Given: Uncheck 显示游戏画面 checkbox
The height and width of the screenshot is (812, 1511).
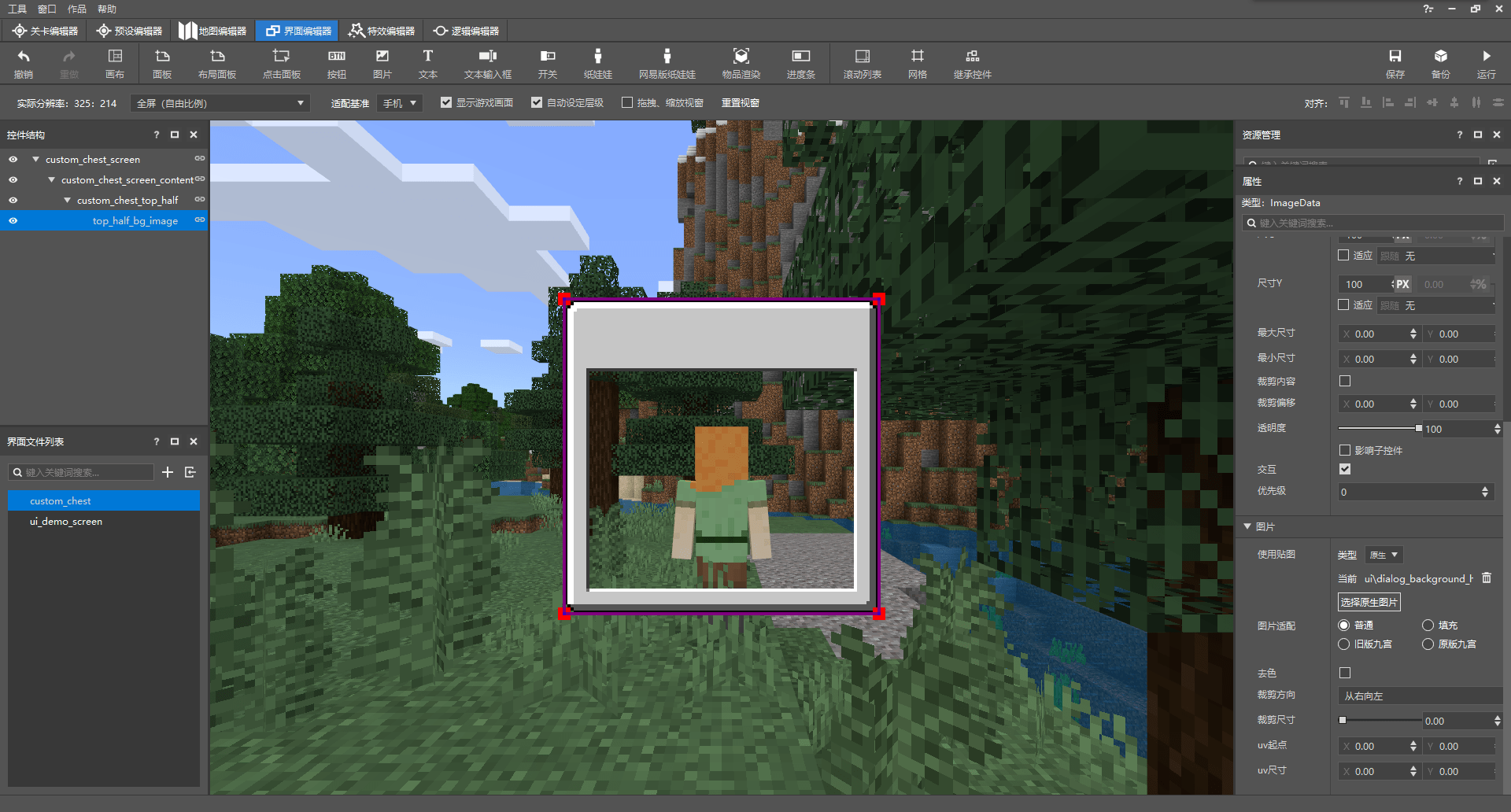Looking at the screenshot, I should 446,102.
